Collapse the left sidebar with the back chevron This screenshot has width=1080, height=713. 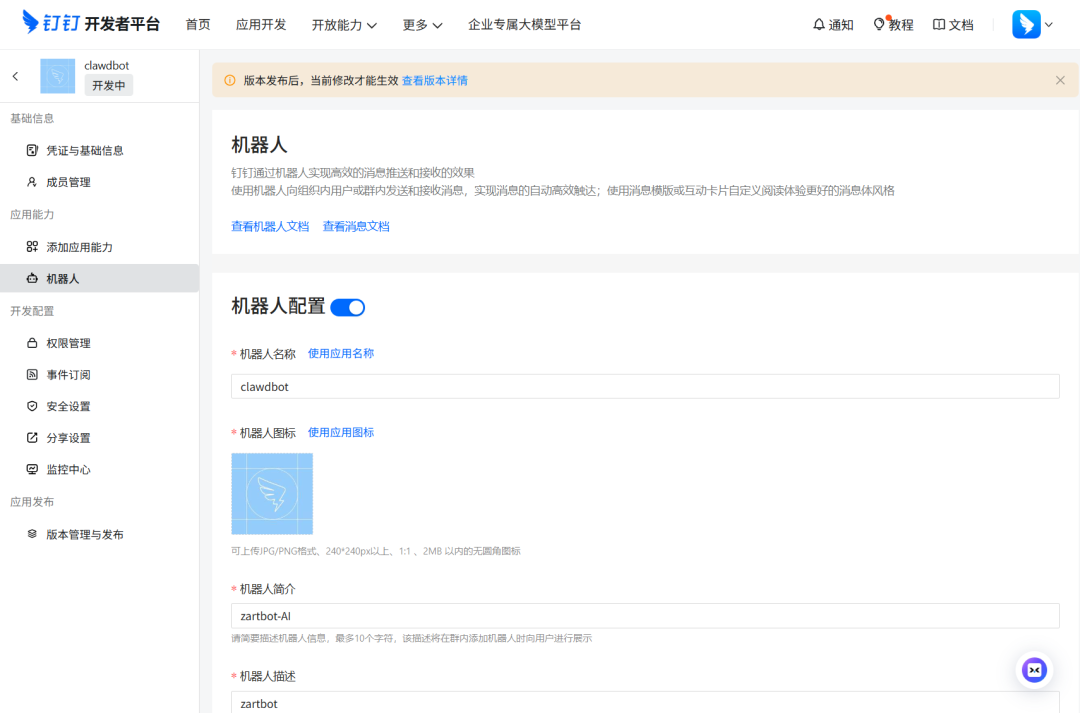click(14, 76)
